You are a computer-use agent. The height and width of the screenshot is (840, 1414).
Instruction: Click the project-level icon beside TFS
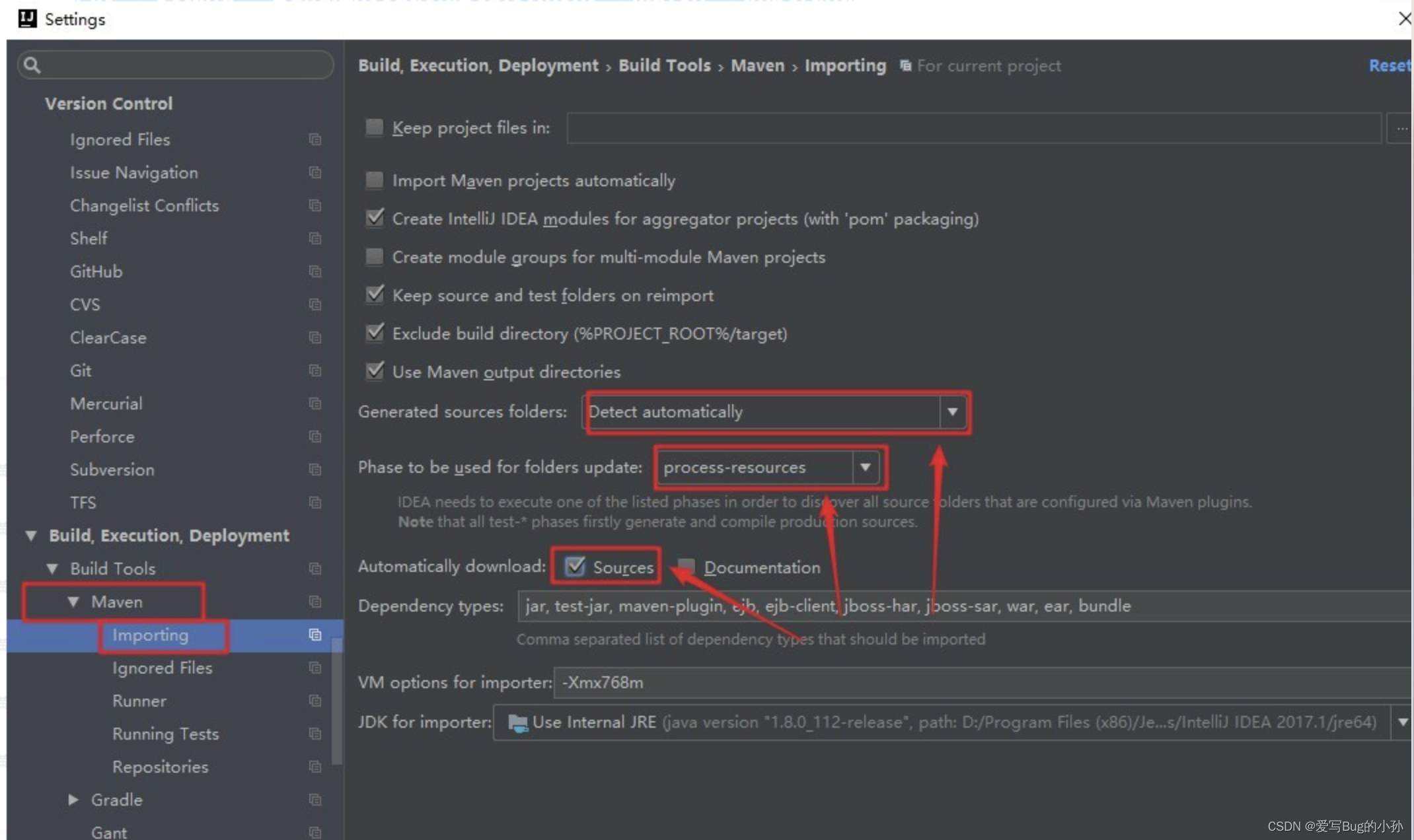coord(315,503)
